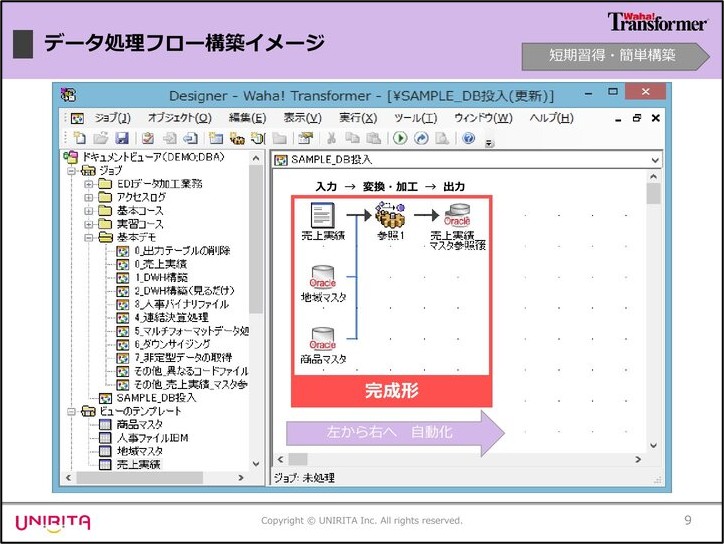Click the tree panel scroll right arrow
724x544 pixels.
(x=241, y=478)
